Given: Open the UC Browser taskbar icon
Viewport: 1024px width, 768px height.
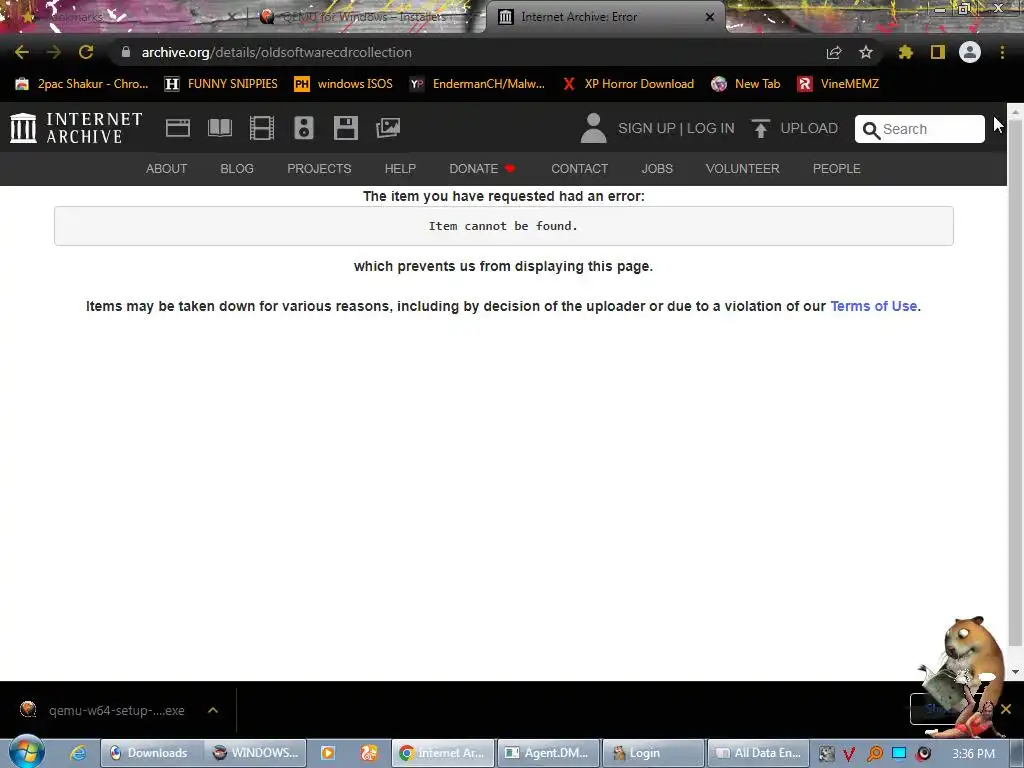Looking at the screenshot, I should click(369, 753).
